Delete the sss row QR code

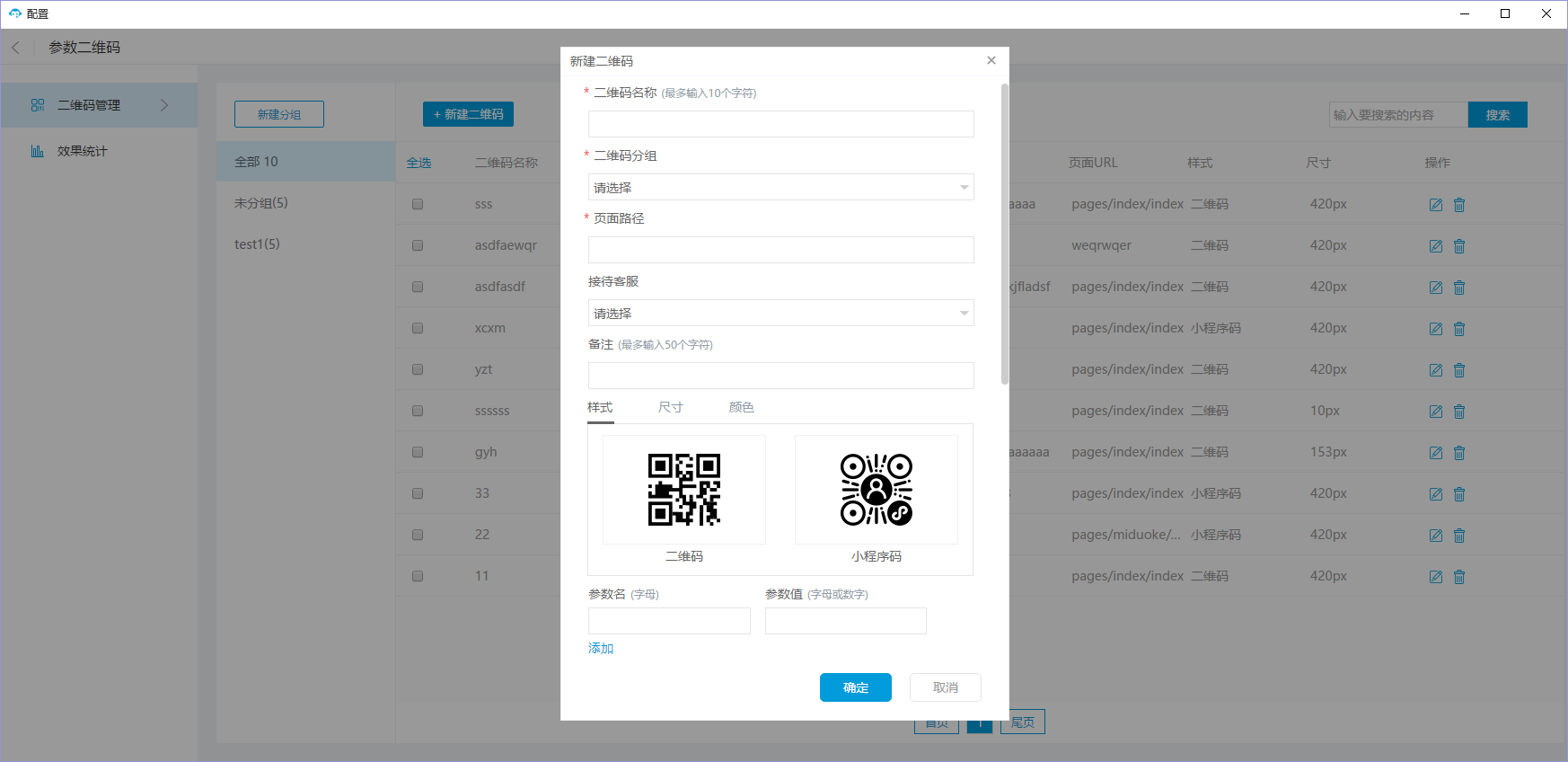pyautogui.click(x=1459, y=205)
